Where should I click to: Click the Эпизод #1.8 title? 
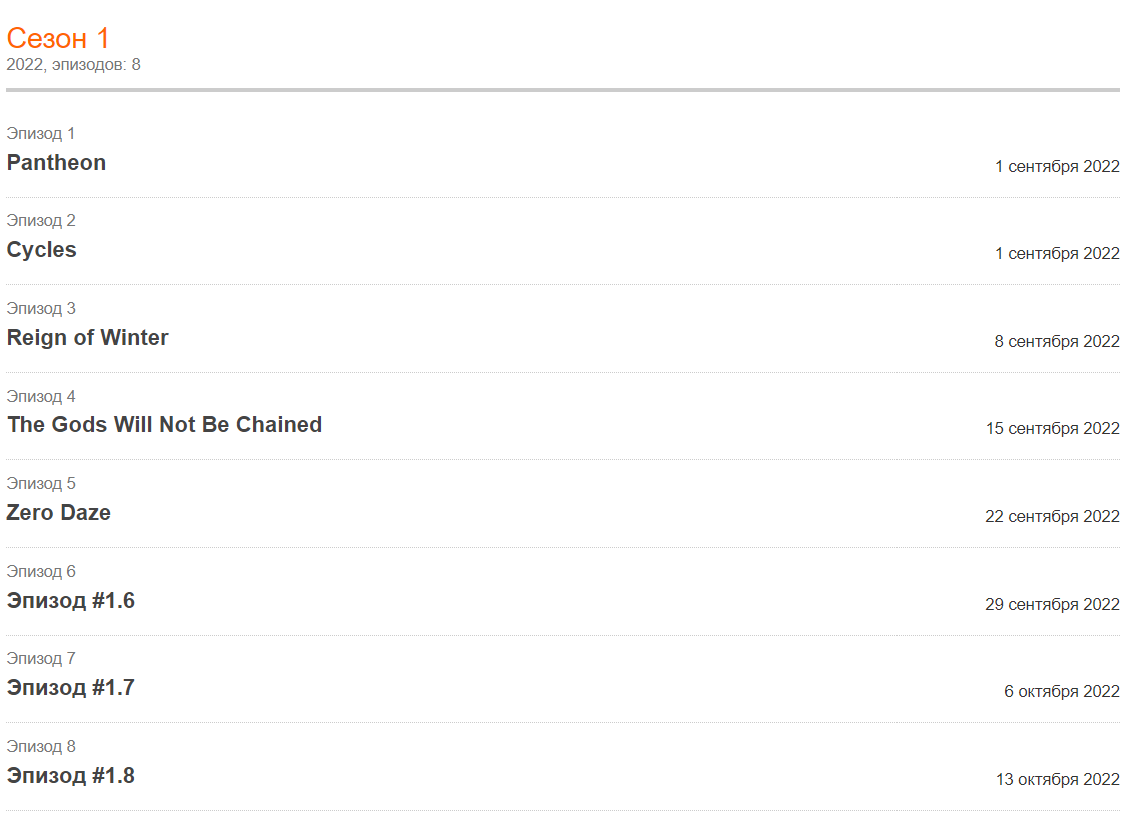tap(71, 776)
